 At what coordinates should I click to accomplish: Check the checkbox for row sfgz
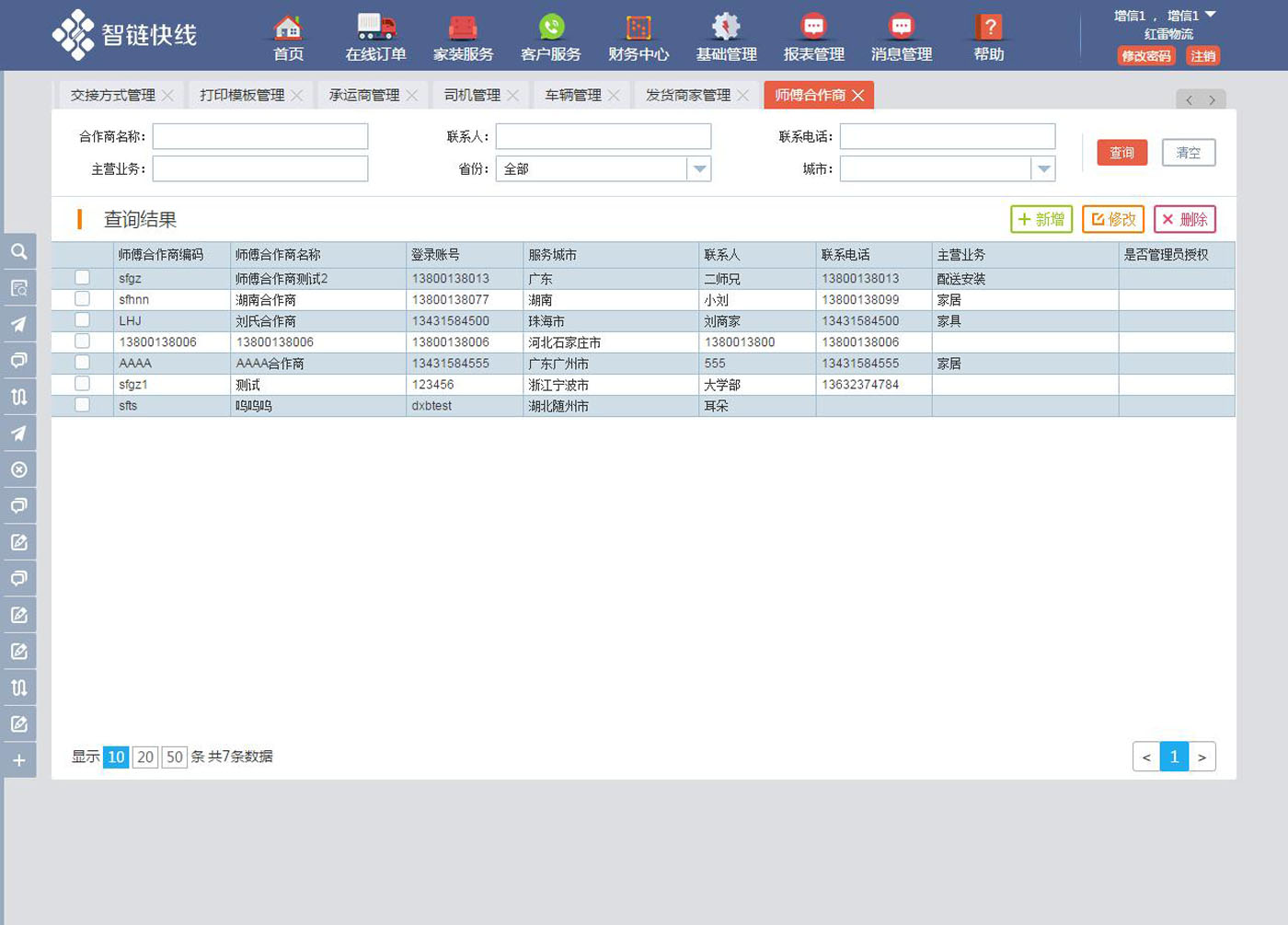[x=82, y=277]
